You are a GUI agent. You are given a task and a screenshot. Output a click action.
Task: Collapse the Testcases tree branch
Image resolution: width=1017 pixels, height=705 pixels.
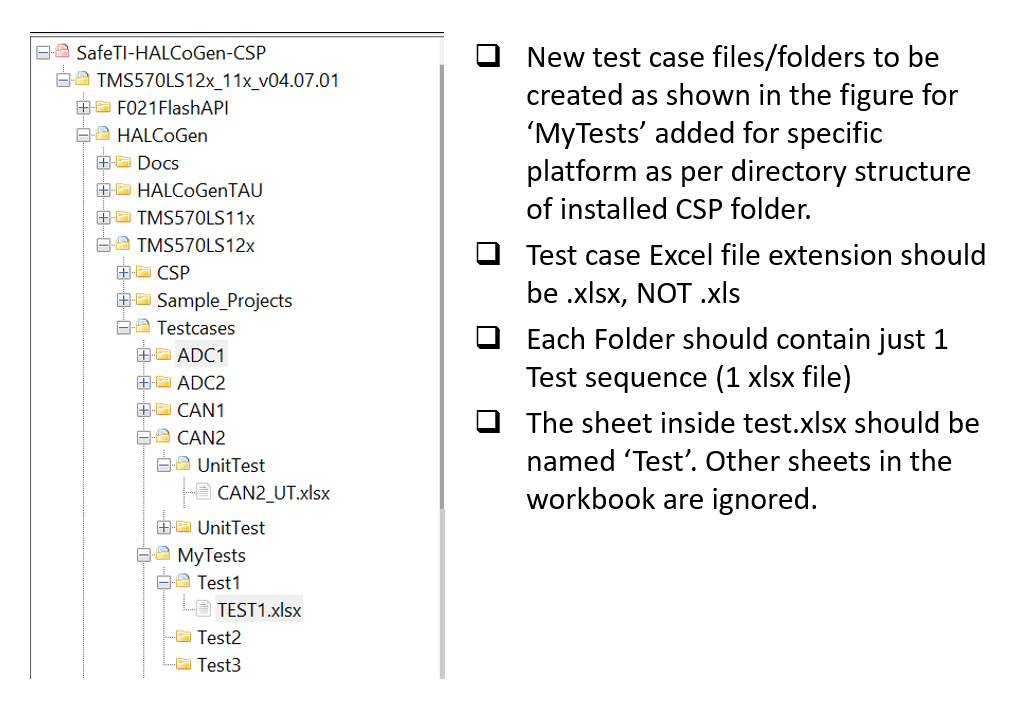coord(125,327)
